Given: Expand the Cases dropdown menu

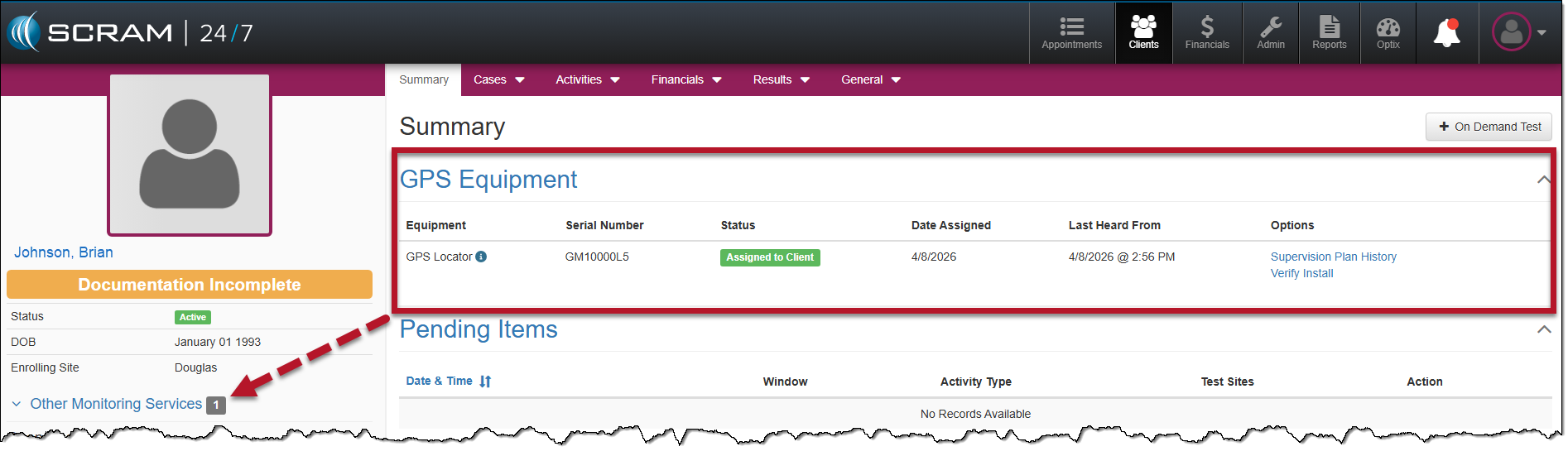Looking at the screenshot, I should click(498, 80).
